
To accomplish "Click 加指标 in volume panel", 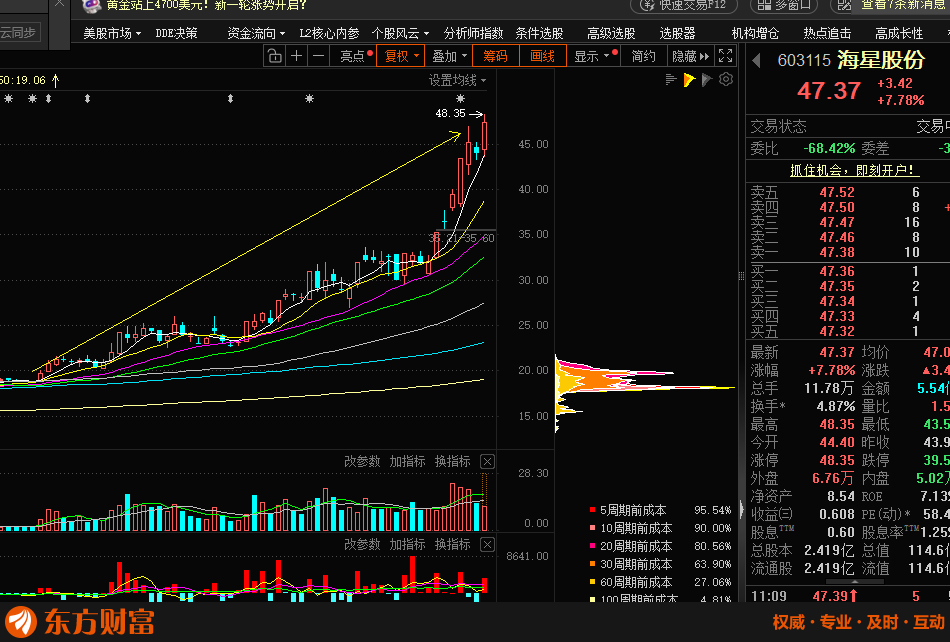I will pyautogui.click(x=407, y=462).
